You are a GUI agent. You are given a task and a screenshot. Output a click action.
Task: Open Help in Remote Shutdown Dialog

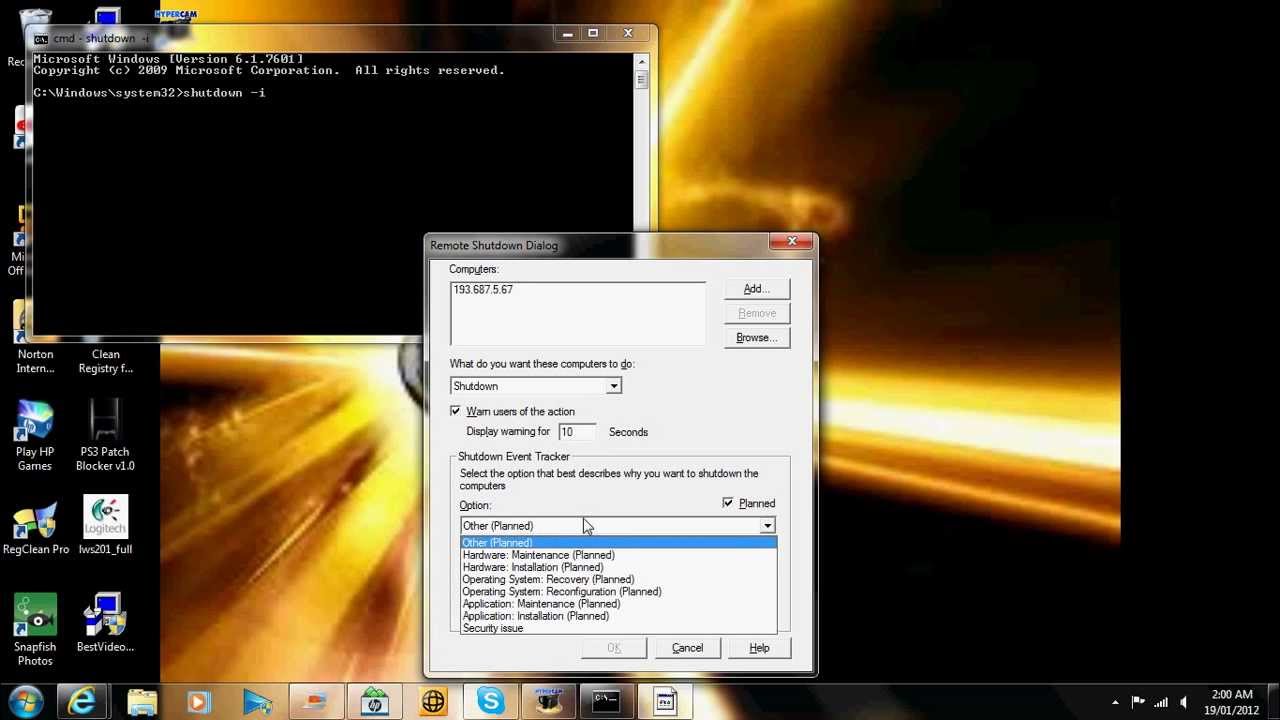click(759, 648)
